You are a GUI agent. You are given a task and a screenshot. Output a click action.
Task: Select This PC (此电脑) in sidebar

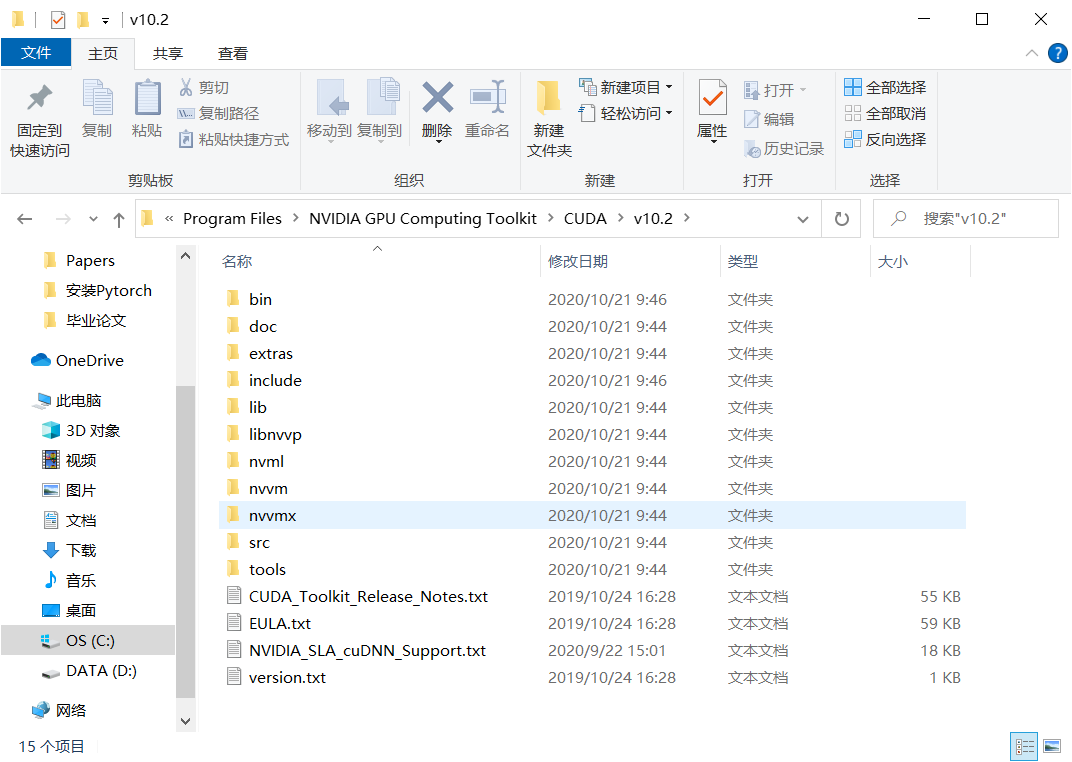coord(67,400)
